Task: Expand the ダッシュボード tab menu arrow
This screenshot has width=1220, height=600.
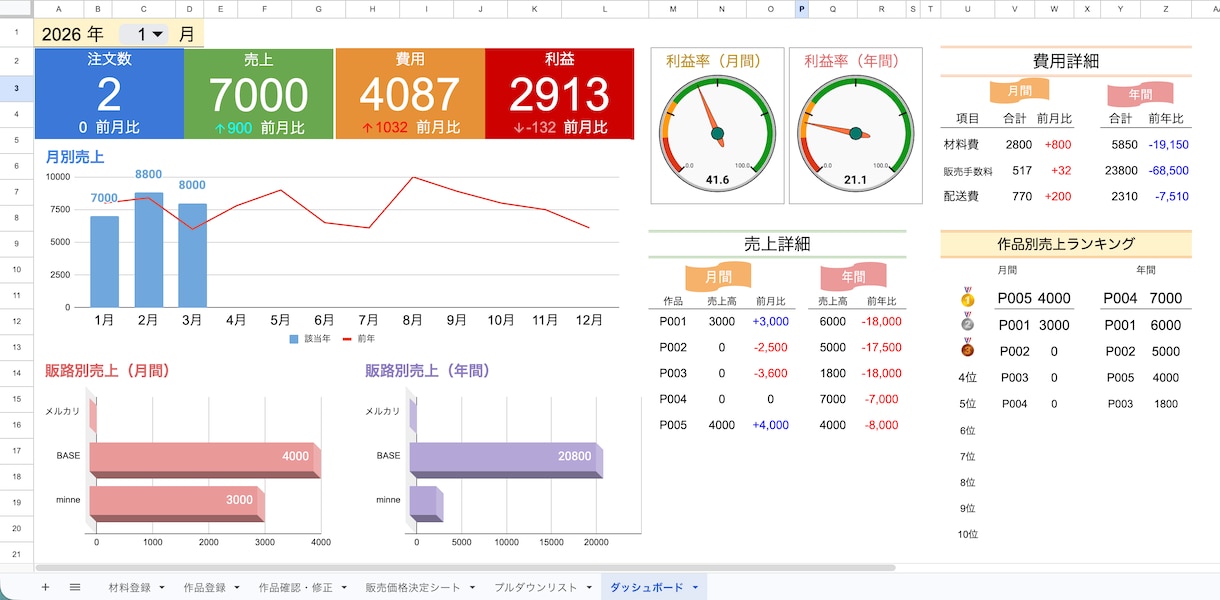Action: 695,587
